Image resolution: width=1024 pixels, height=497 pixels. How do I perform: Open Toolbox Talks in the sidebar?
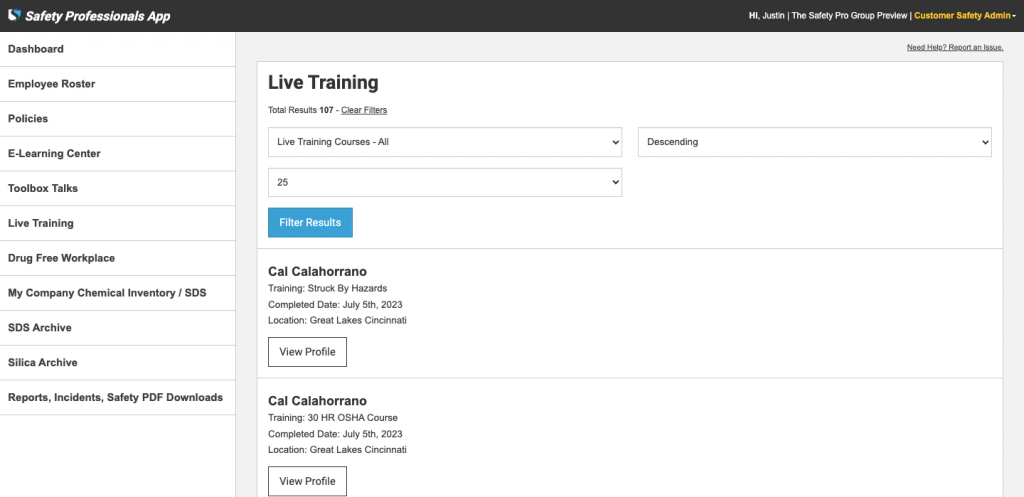pos(43,188)
